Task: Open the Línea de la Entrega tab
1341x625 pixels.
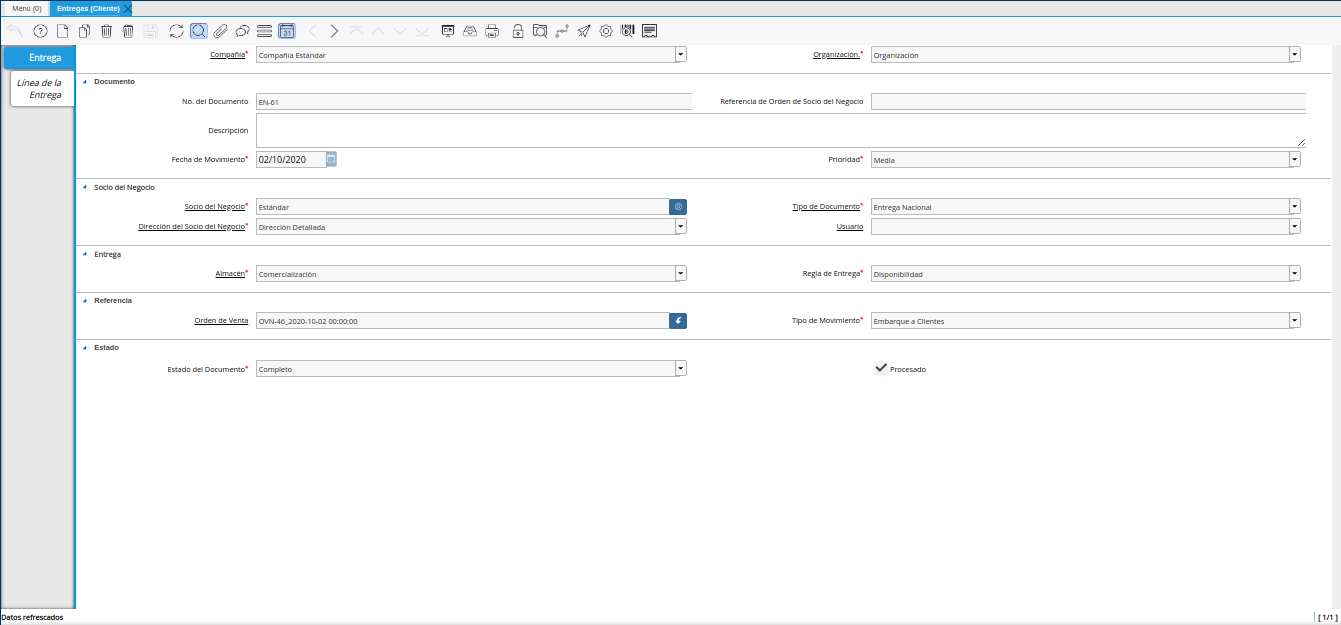Action: point(42,89)
